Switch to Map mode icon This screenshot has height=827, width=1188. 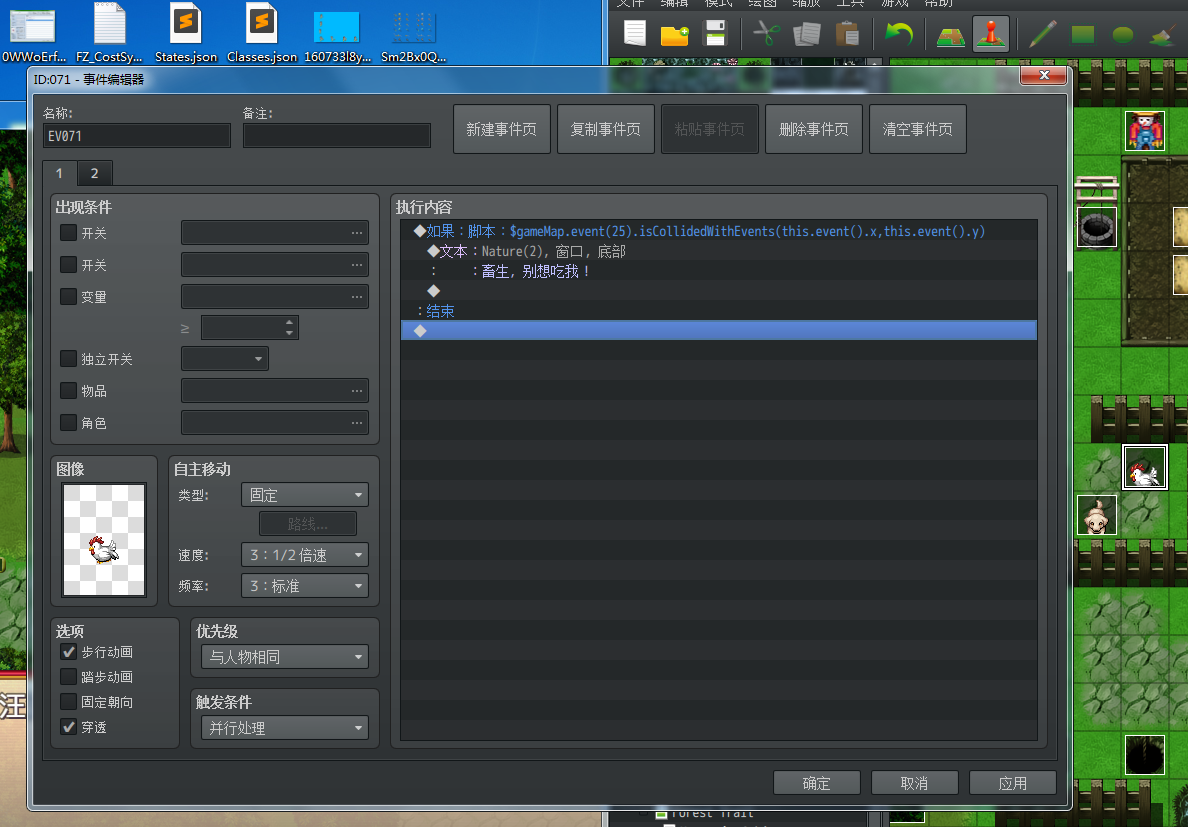tap(950, 34)
